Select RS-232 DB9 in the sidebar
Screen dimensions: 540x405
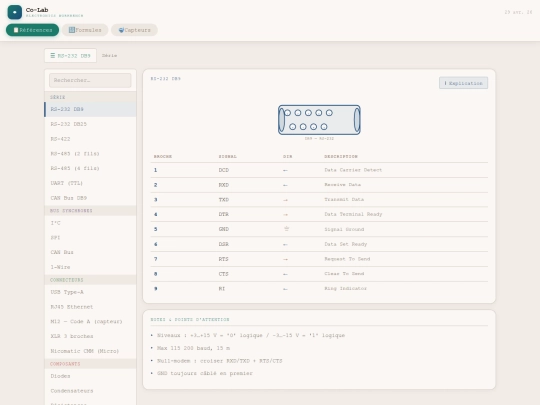90,109
